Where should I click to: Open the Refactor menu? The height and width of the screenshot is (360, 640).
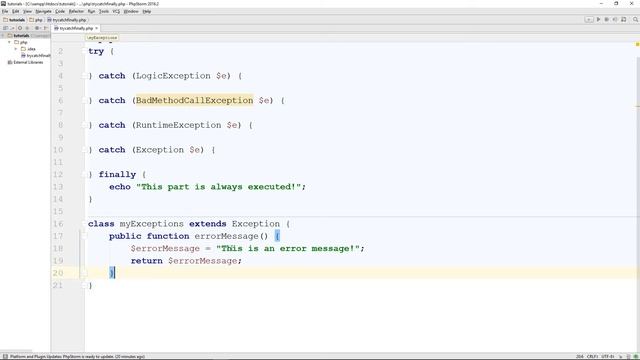click(76, 11)
